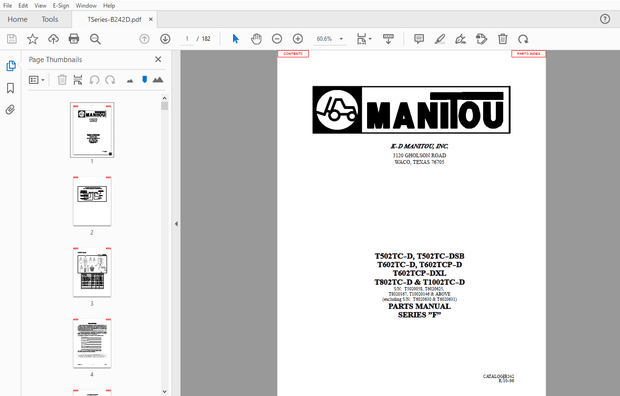Open the find text magnifier icon
This screenshot has width=620, height=396.
95,39
